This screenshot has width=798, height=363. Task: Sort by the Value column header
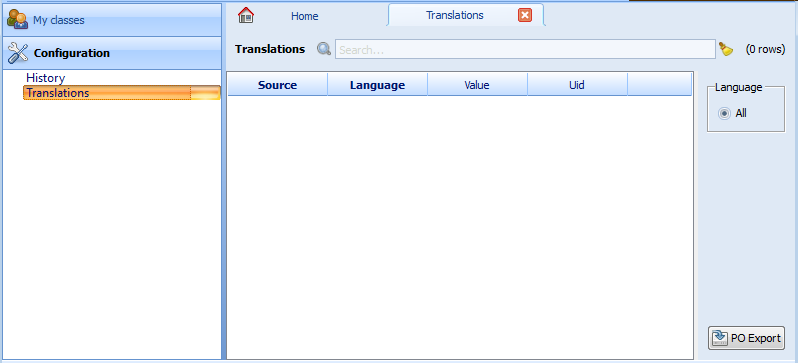point(477,85)
